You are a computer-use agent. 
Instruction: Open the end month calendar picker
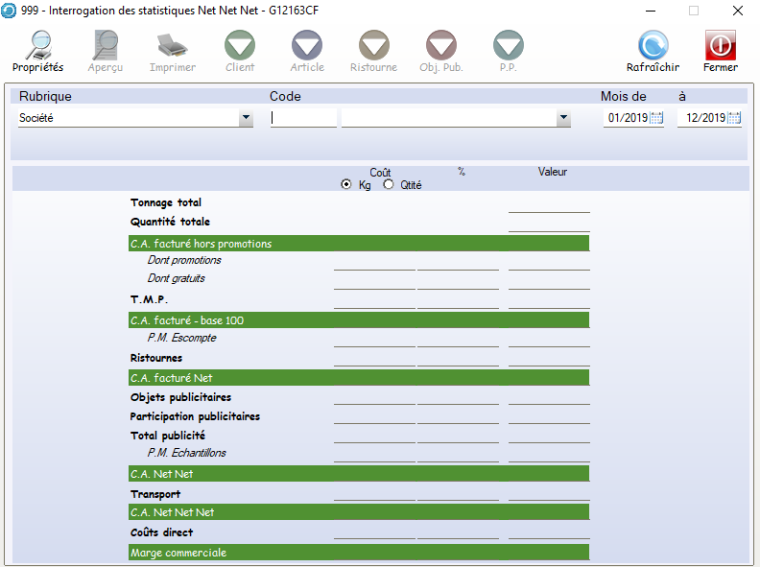(734, 118)
